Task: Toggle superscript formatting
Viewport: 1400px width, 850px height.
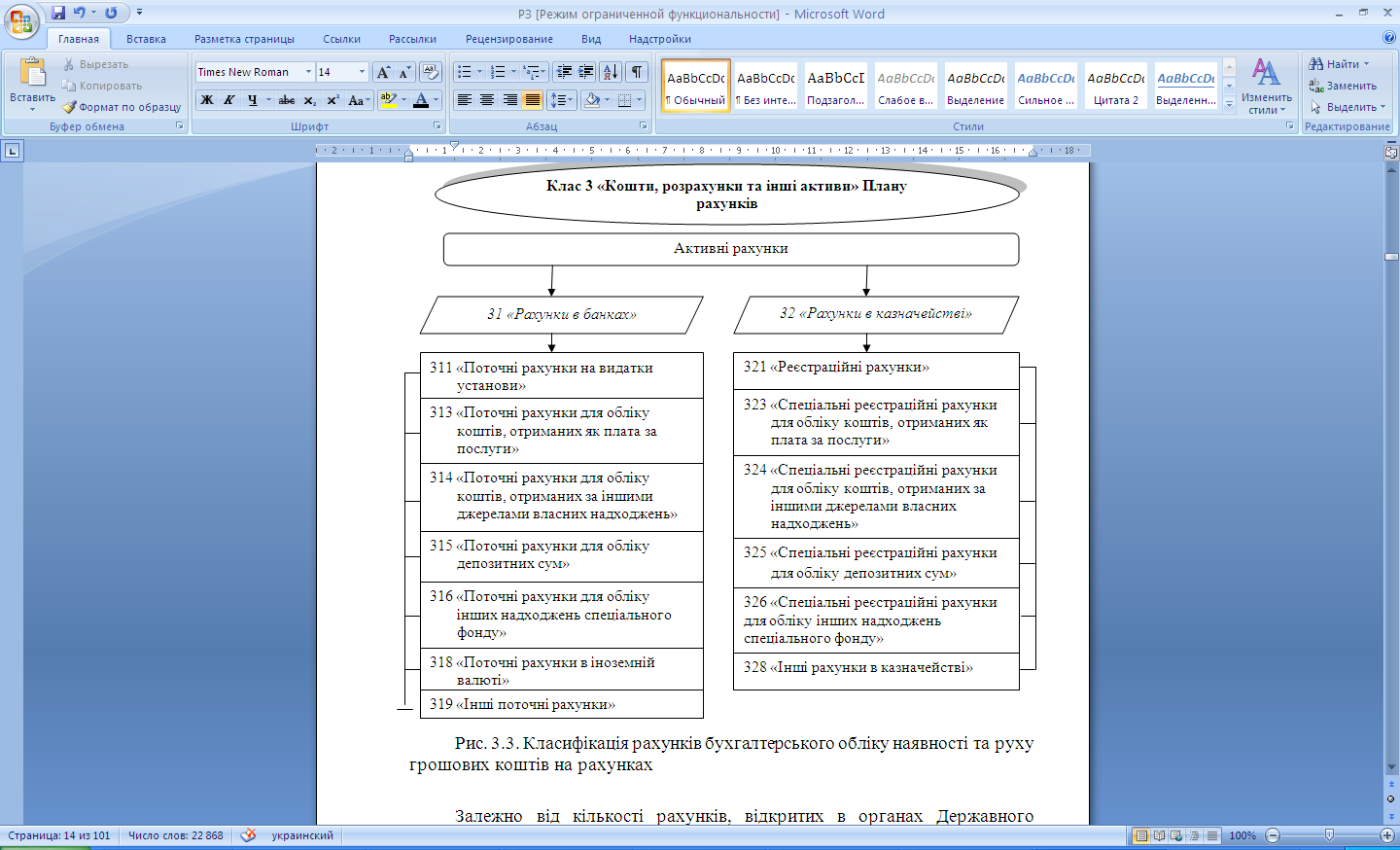Action: point(332,100)
